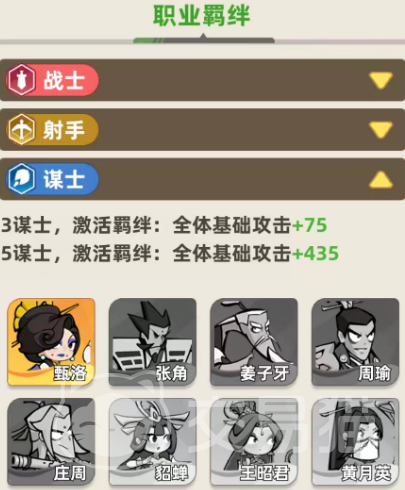Click the red Warrior (战士) sword icon
This screenshot has height=490, width=405.
tap(22, 80)
